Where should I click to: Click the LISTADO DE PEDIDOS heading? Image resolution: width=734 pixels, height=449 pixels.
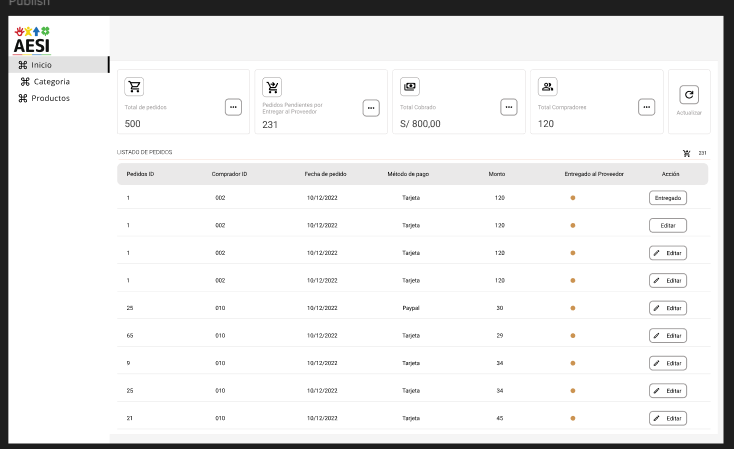click(145, 153)
